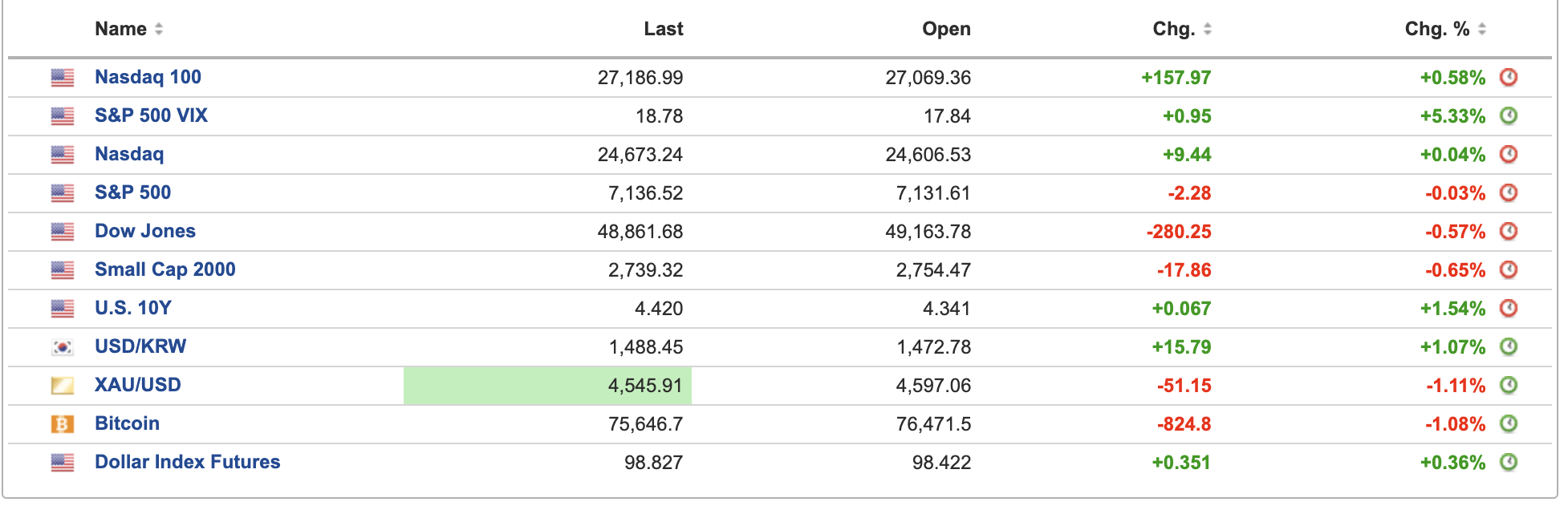
Task: Click the clock icon for Dollar Index Futures
Action: 1509,462
